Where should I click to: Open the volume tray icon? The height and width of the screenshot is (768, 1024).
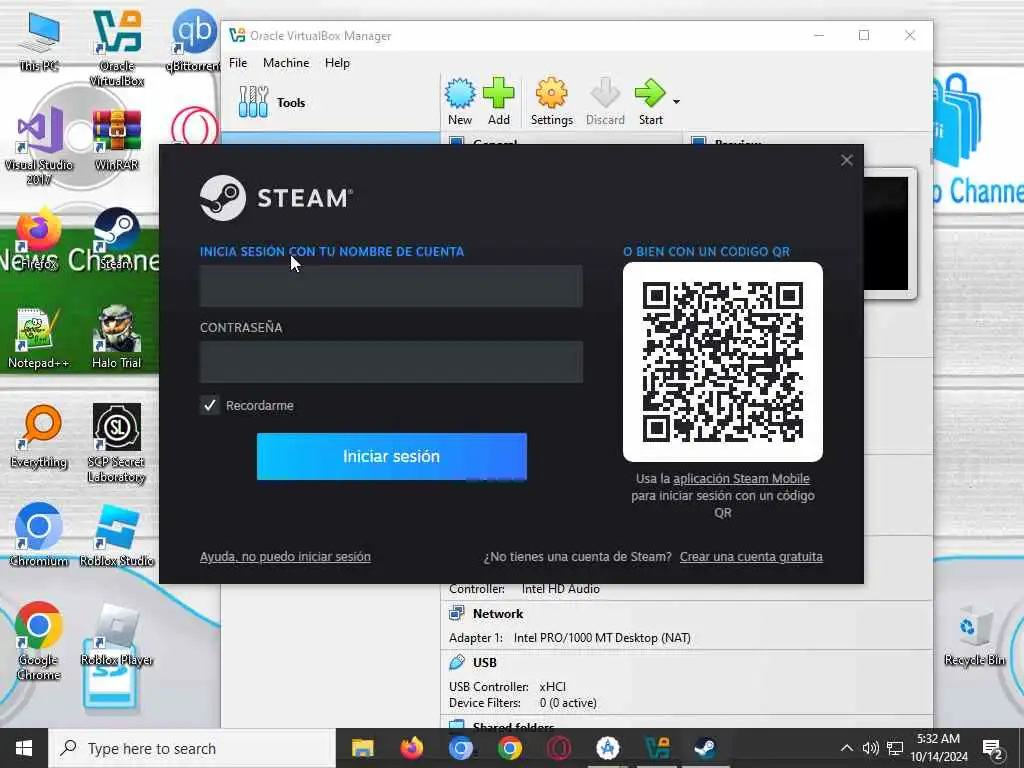870,748
